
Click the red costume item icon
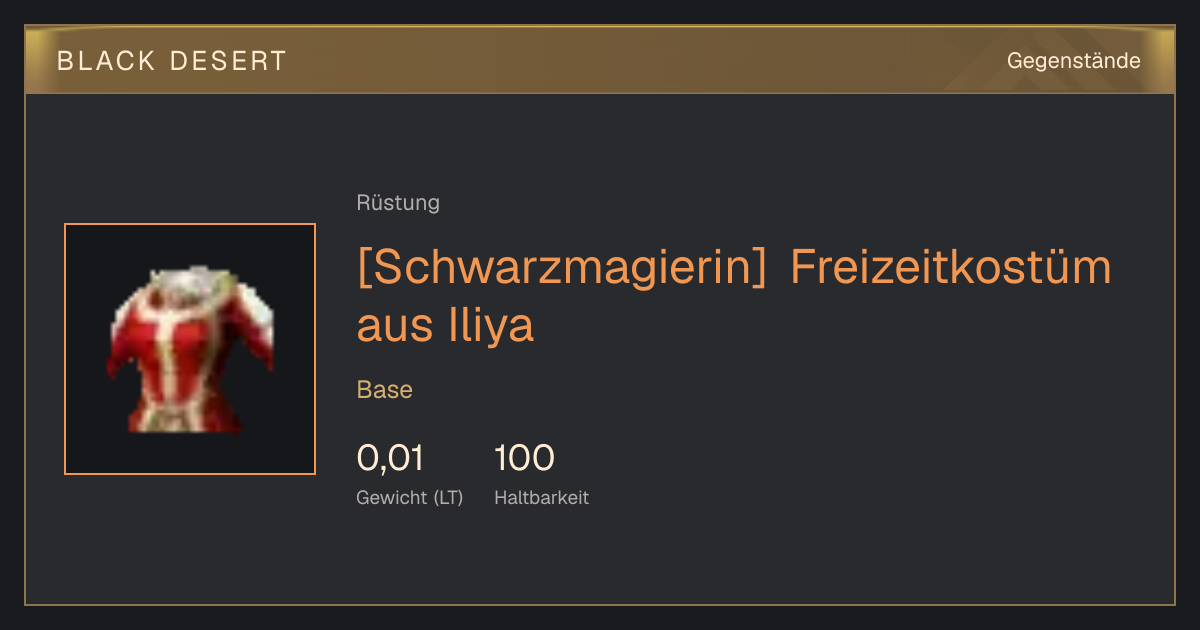pos(190,349)
